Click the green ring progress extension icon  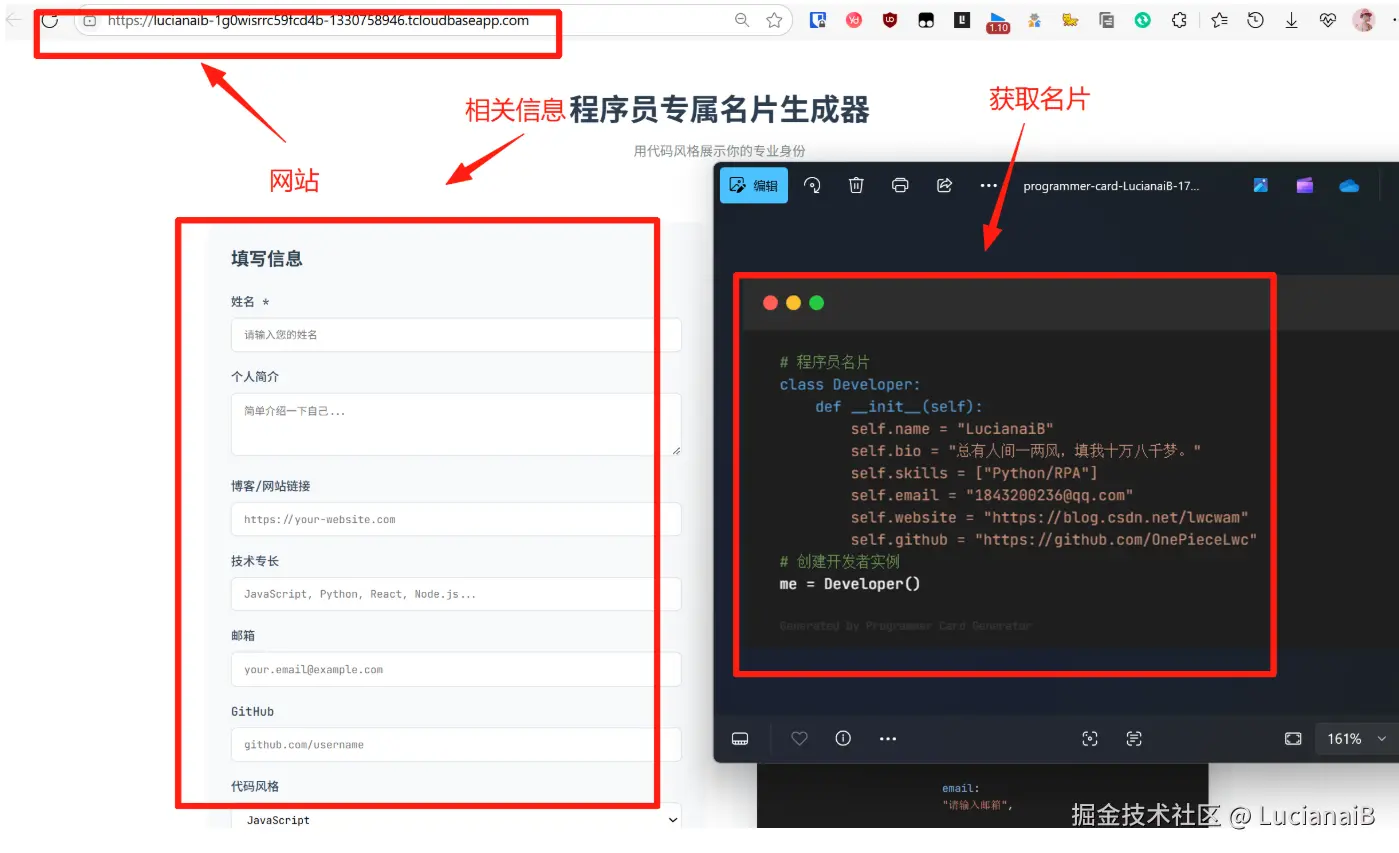1142,19
